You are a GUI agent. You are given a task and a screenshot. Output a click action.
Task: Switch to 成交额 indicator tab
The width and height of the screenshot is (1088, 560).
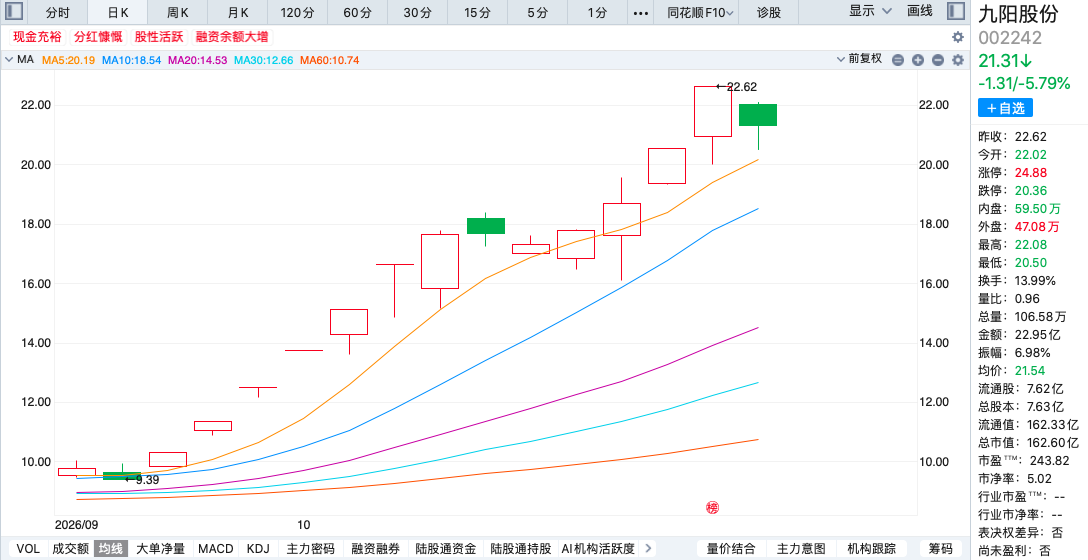[x=71, y=548]
